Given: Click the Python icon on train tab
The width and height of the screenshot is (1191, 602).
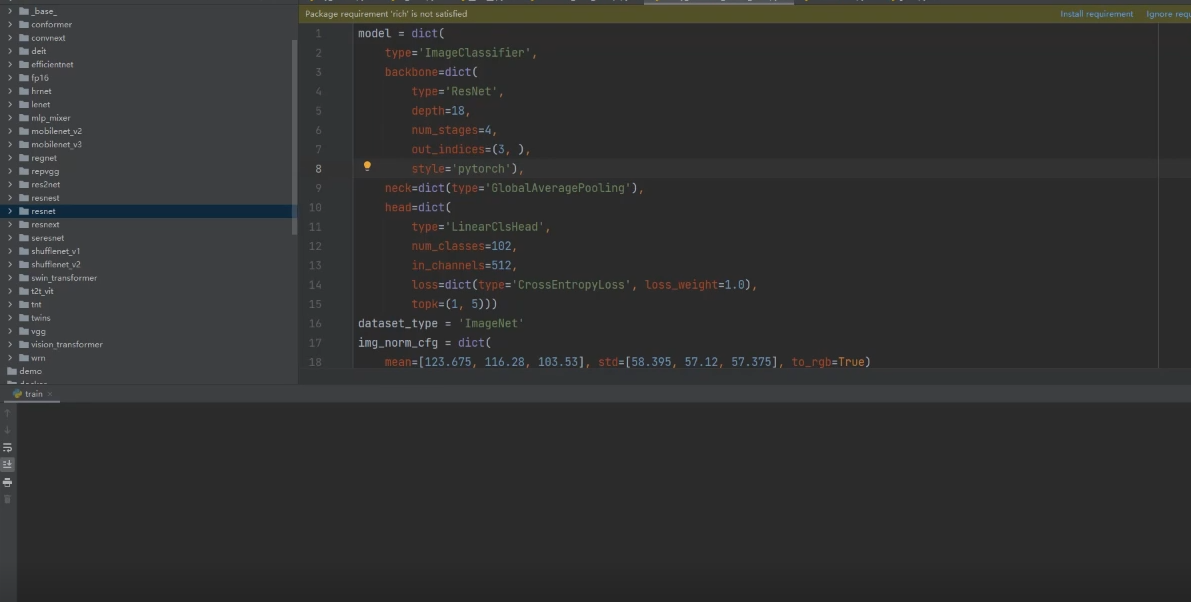Looking at the screenshot, I should (18, 394).
